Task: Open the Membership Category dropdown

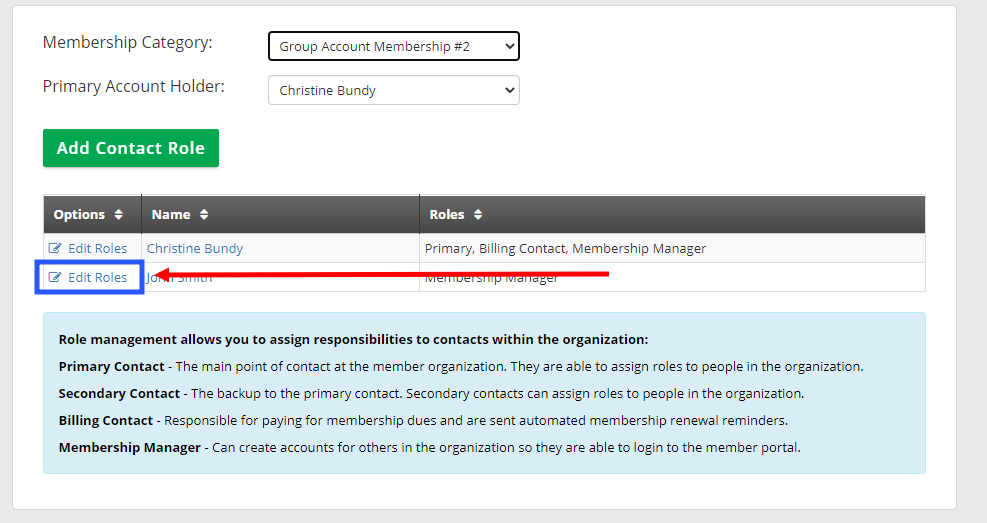Action: (x=393, y=46)
